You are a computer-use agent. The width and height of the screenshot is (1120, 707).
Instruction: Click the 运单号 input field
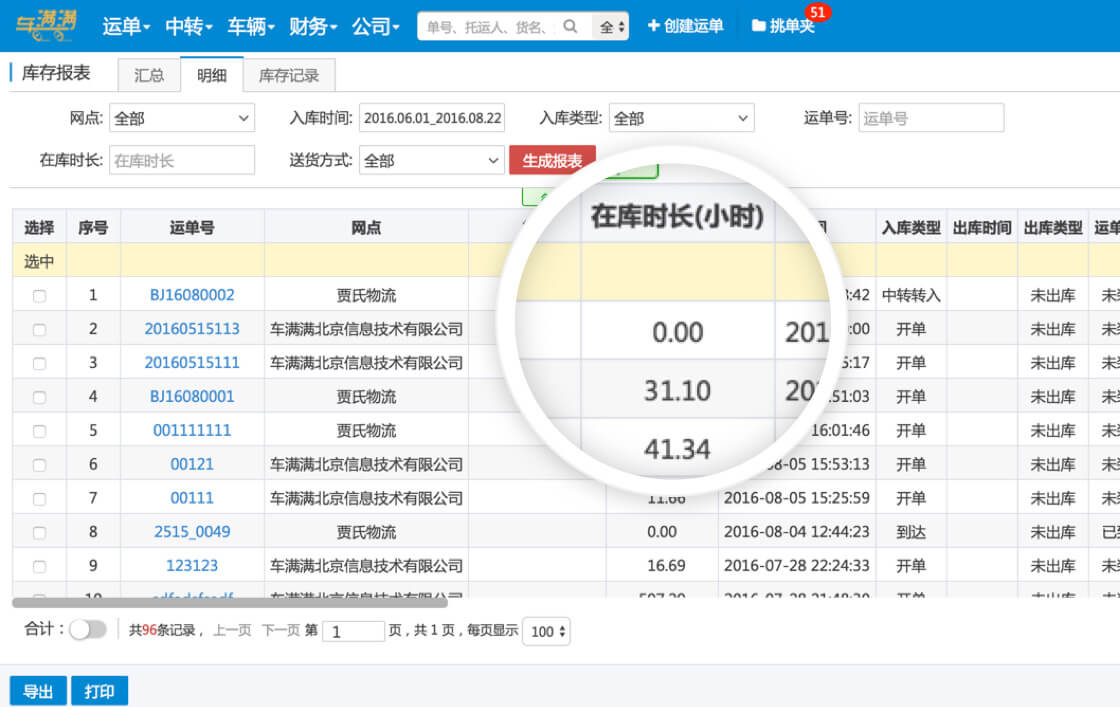[930, 118]
